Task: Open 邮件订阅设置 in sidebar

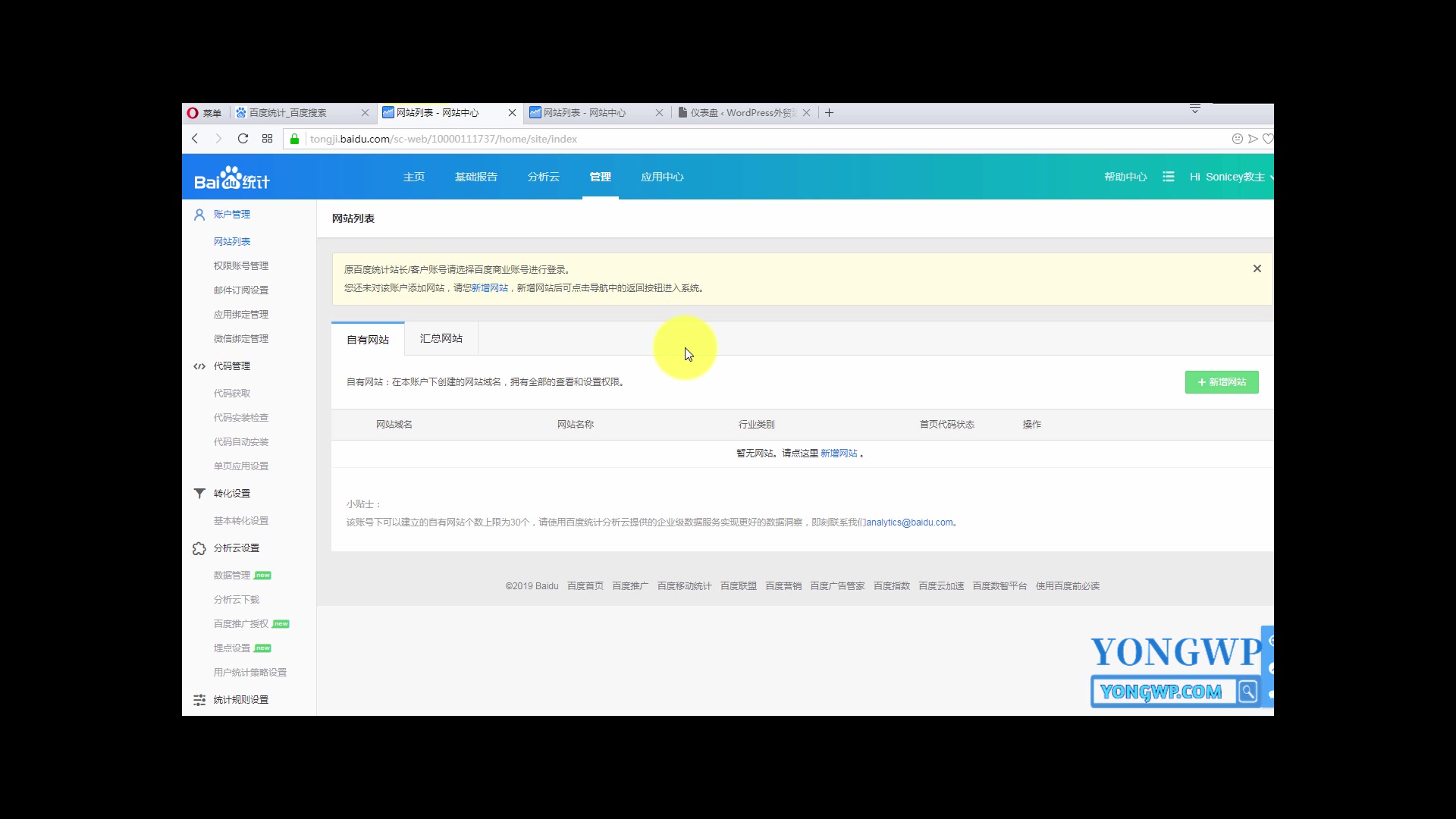Action: (241, 290)
